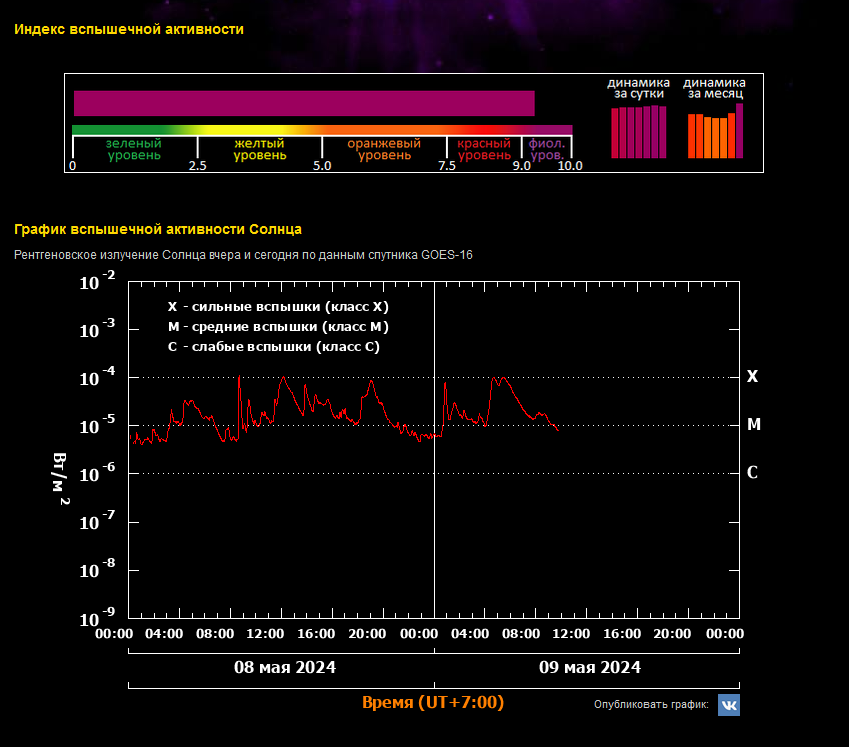Click the green-to-purple level color scale
849x747 pixels.
click(322, 130)
